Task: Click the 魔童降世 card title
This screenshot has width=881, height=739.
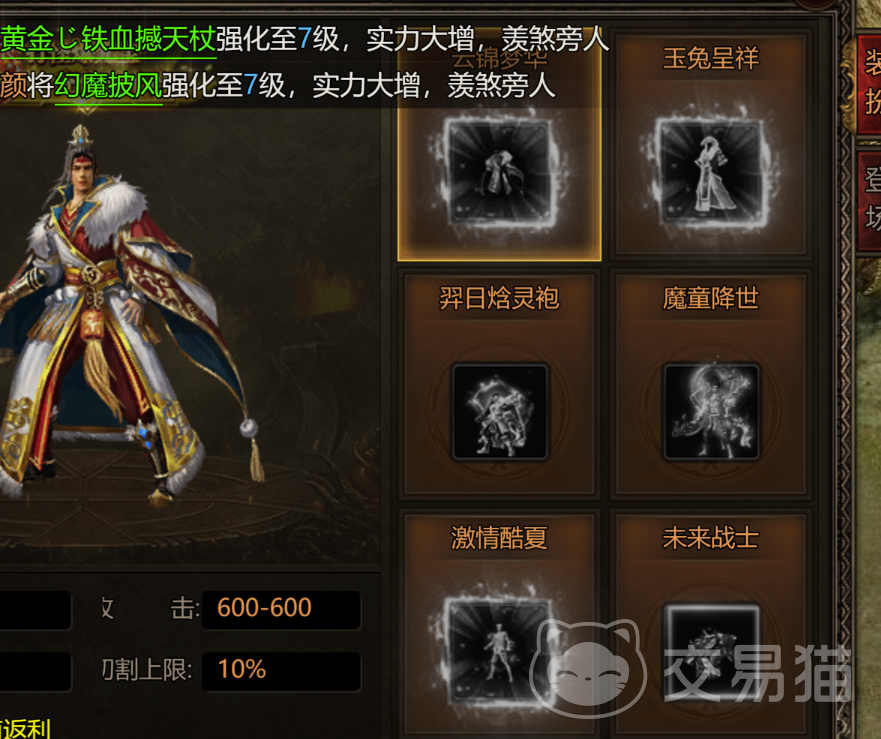Action: (711, 298)
